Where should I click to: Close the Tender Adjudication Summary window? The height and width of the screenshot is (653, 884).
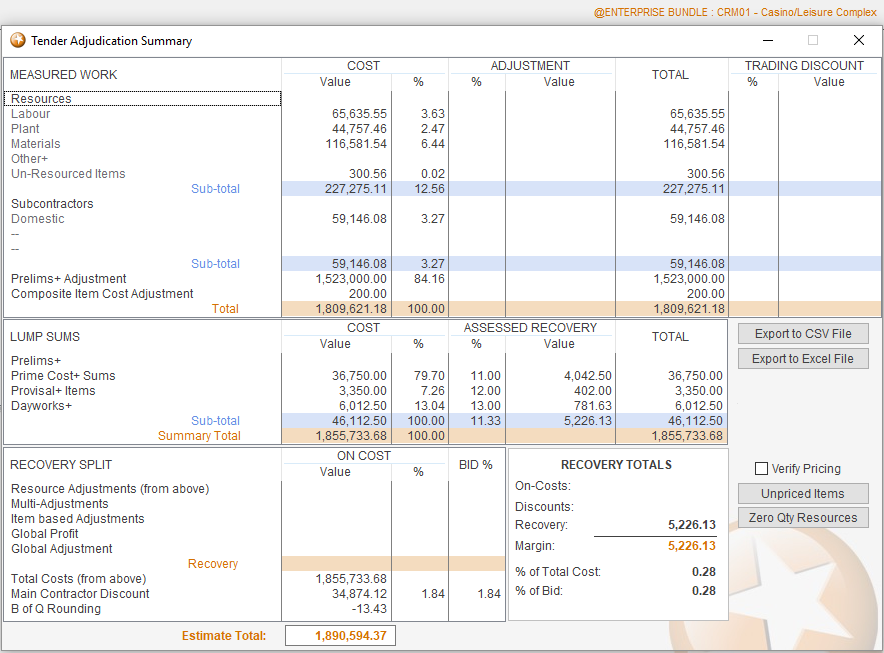click(x=859, y=40)
